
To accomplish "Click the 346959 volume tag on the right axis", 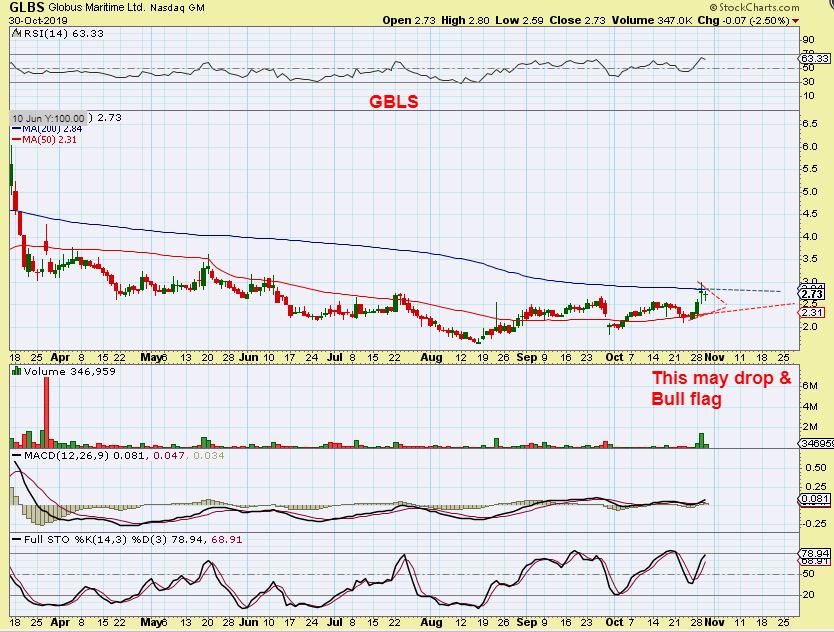I will coord(815,443).
